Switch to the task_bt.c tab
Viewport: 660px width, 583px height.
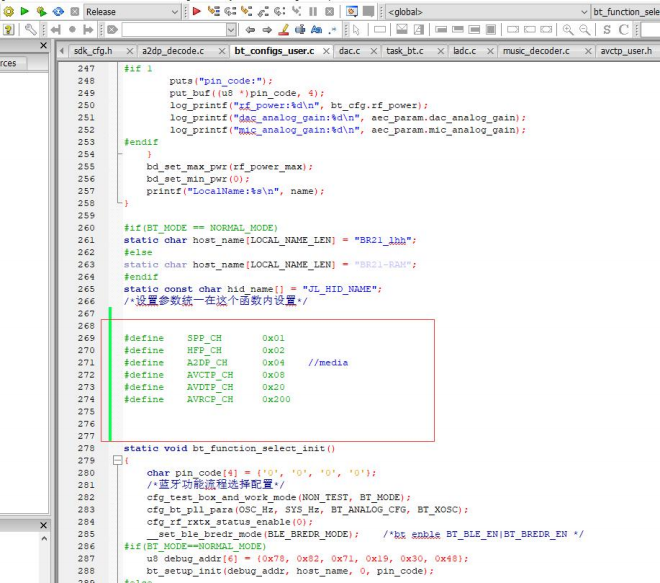click(x=405, y=51)
